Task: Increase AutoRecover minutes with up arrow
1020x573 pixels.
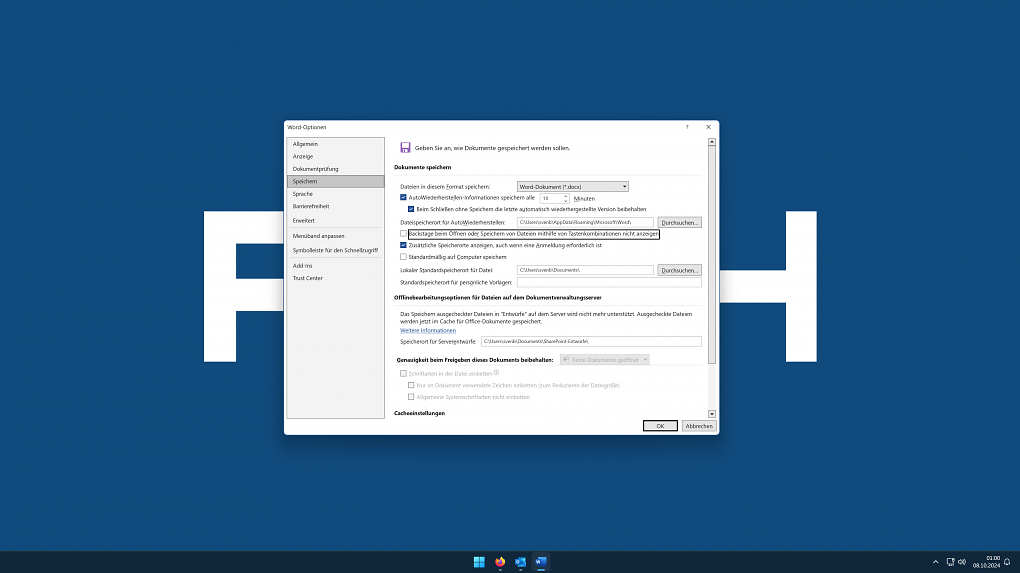Action: pos(565,196)
